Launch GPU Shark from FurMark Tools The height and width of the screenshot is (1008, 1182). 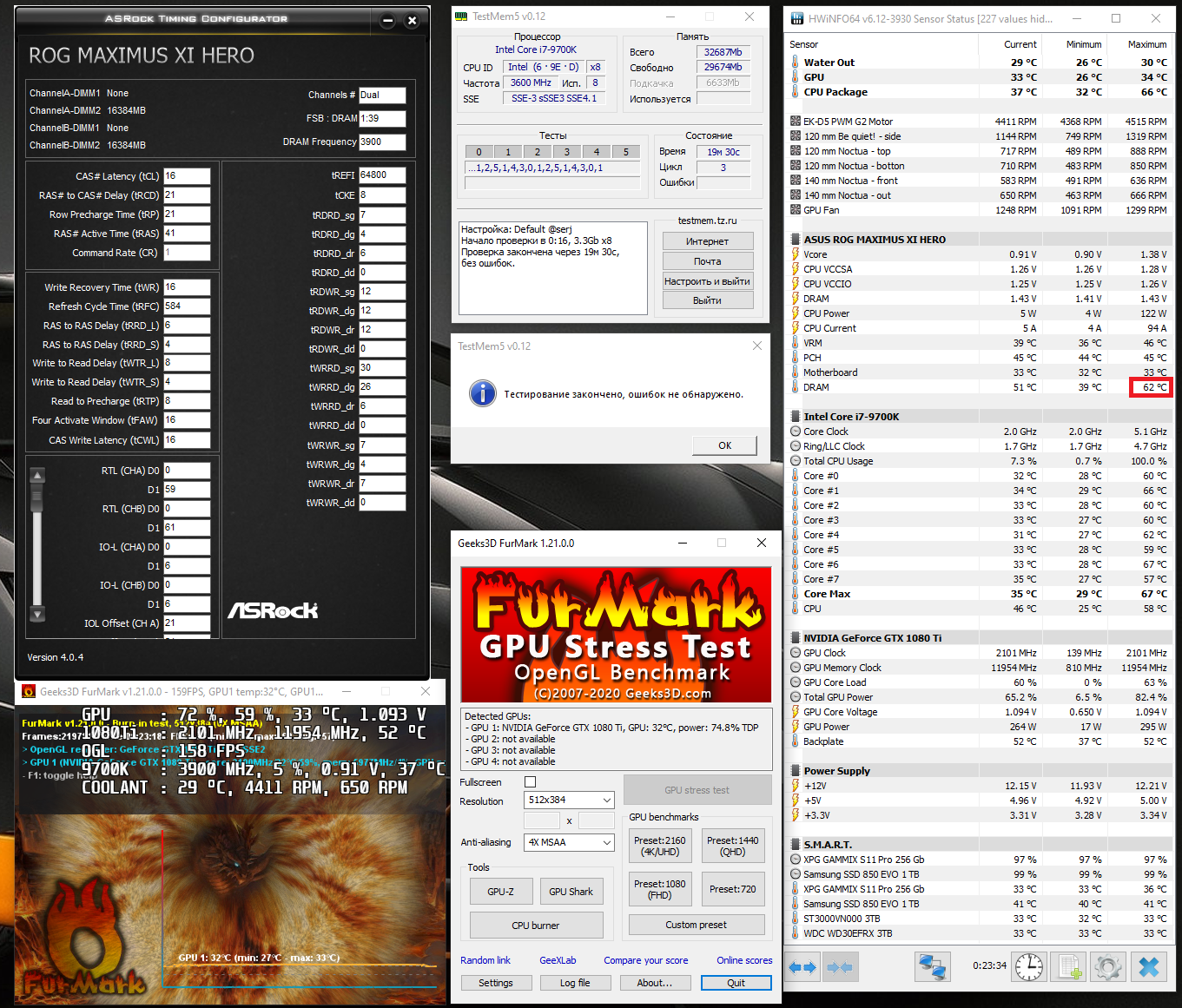pos(571,892)
